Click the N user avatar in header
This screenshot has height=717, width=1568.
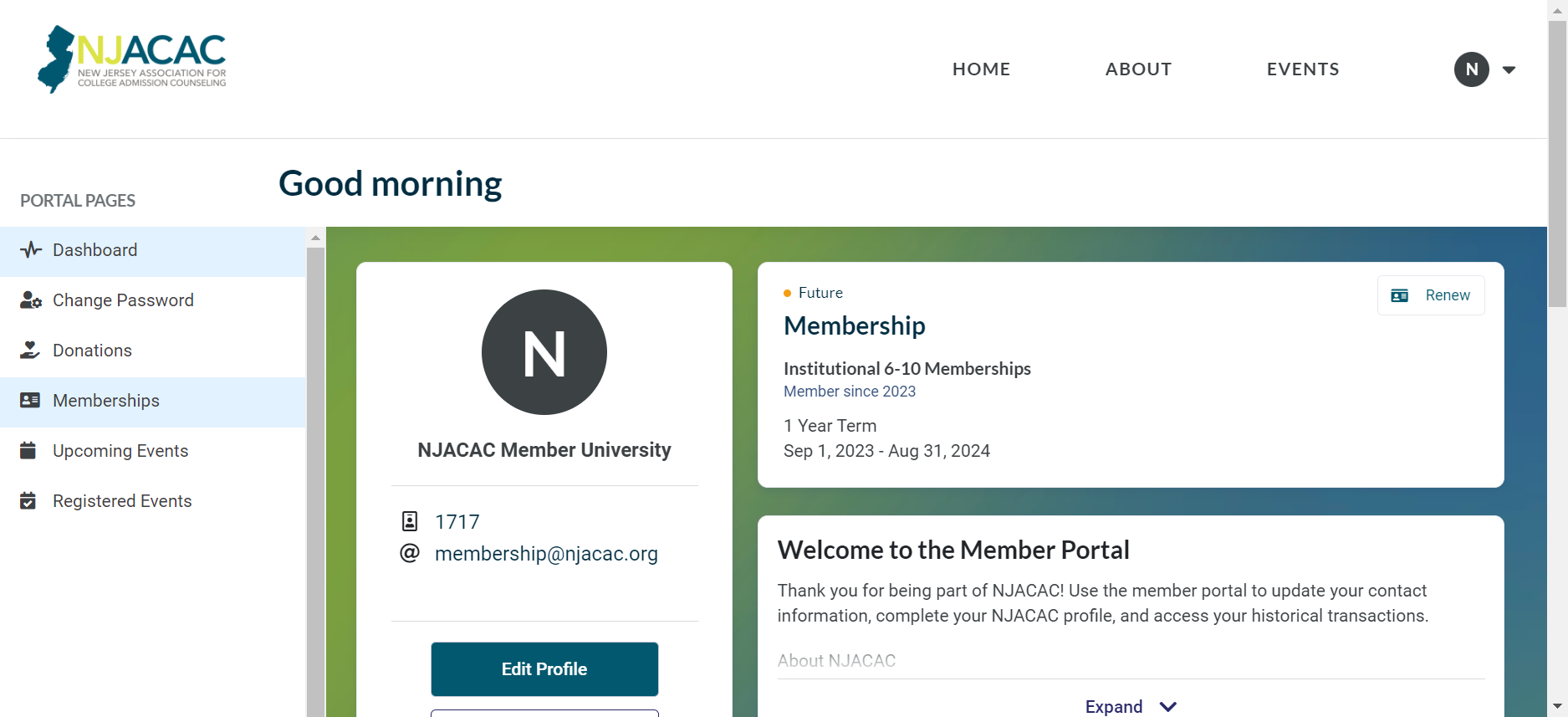click(1472, 69)
